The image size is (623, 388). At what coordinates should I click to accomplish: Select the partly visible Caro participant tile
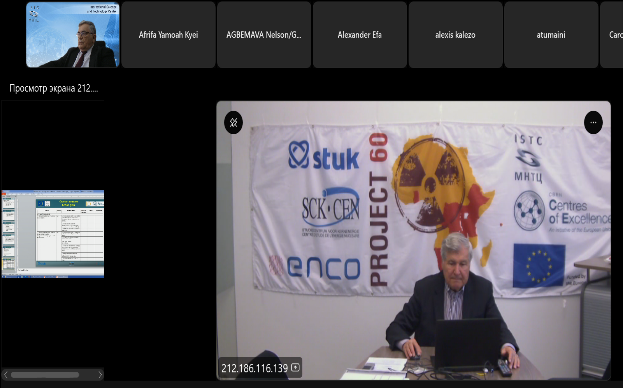tap(612, 35)
